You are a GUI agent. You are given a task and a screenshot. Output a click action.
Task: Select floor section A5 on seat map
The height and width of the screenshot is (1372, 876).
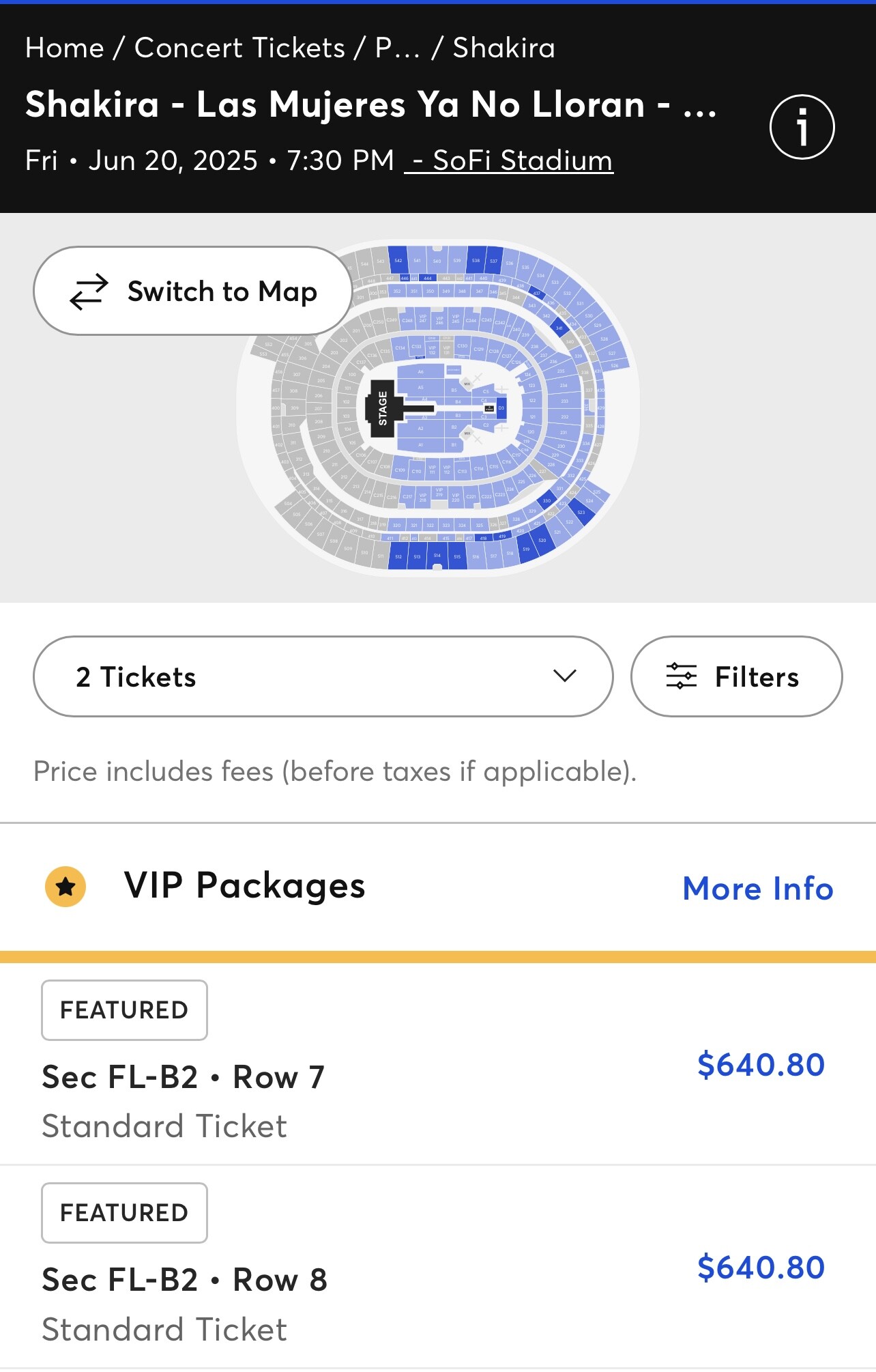(x=420, y=387)
